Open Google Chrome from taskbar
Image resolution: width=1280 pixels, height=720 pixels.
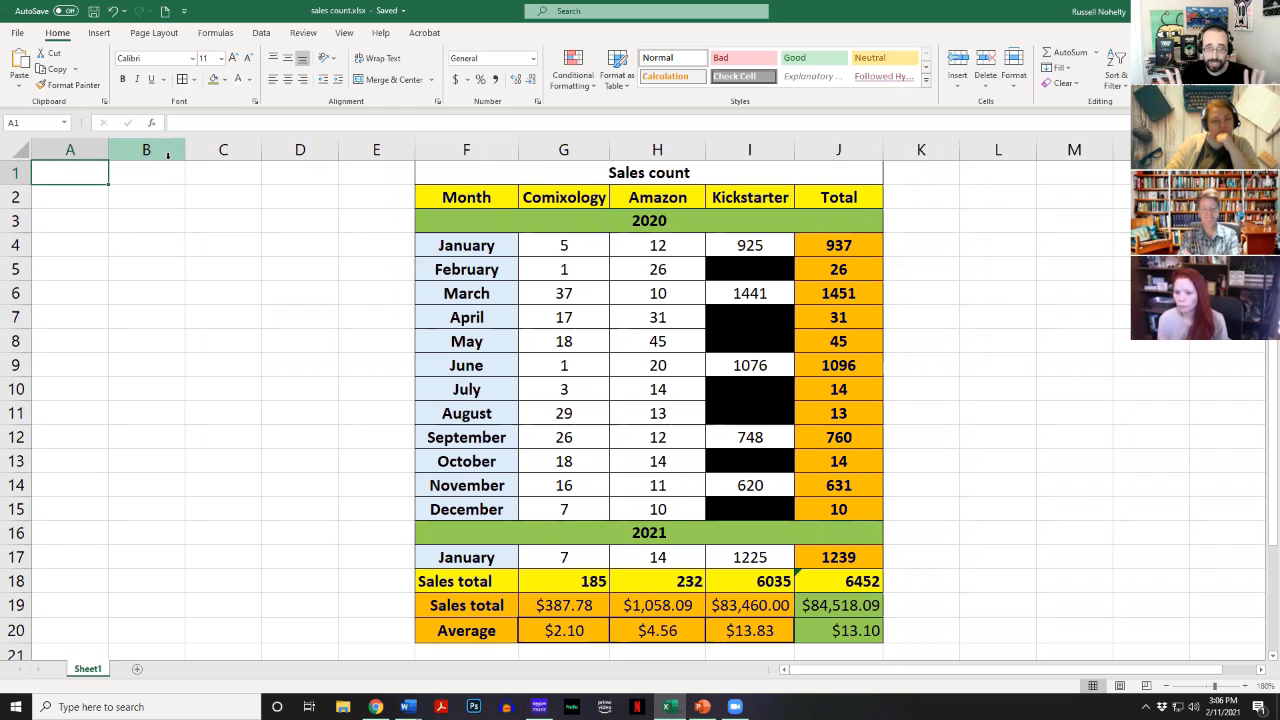375,707
